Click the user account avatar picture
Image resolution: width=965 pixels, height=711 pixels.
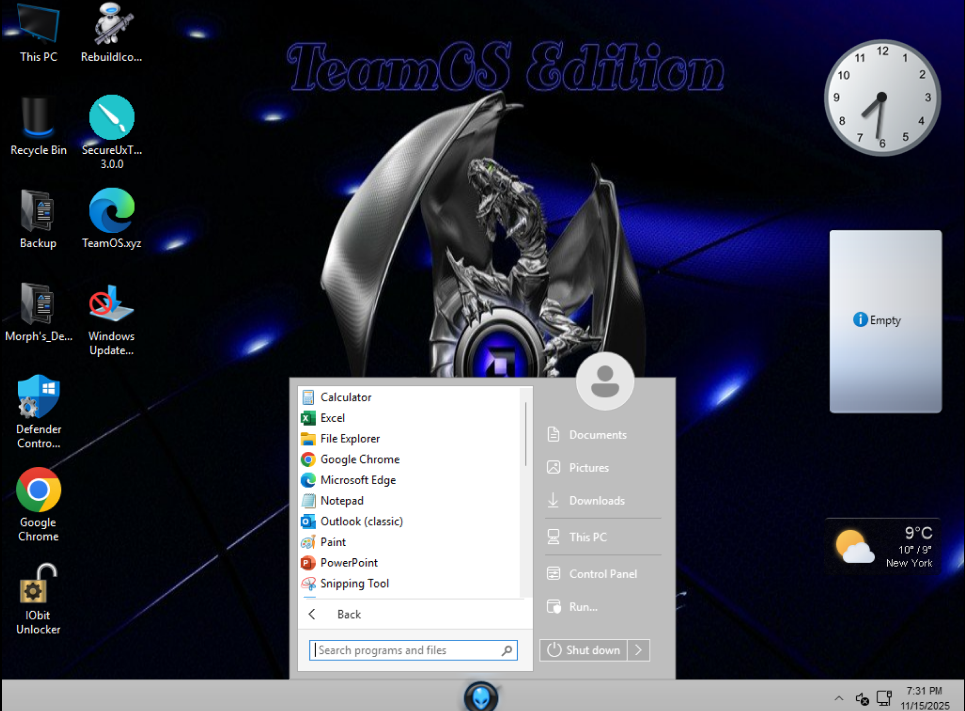coord(605,381)
